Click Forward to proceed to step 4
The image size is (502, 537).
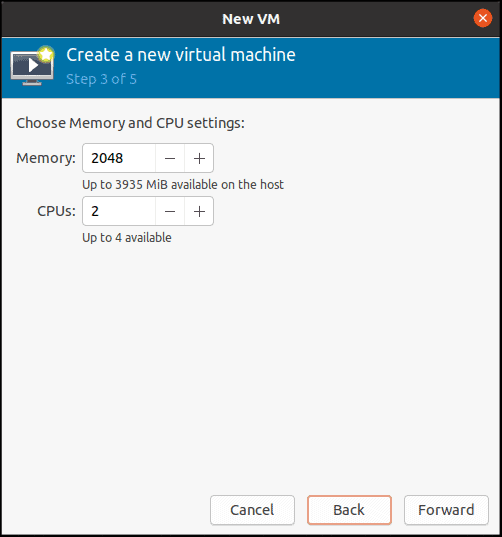pos(446,510)
